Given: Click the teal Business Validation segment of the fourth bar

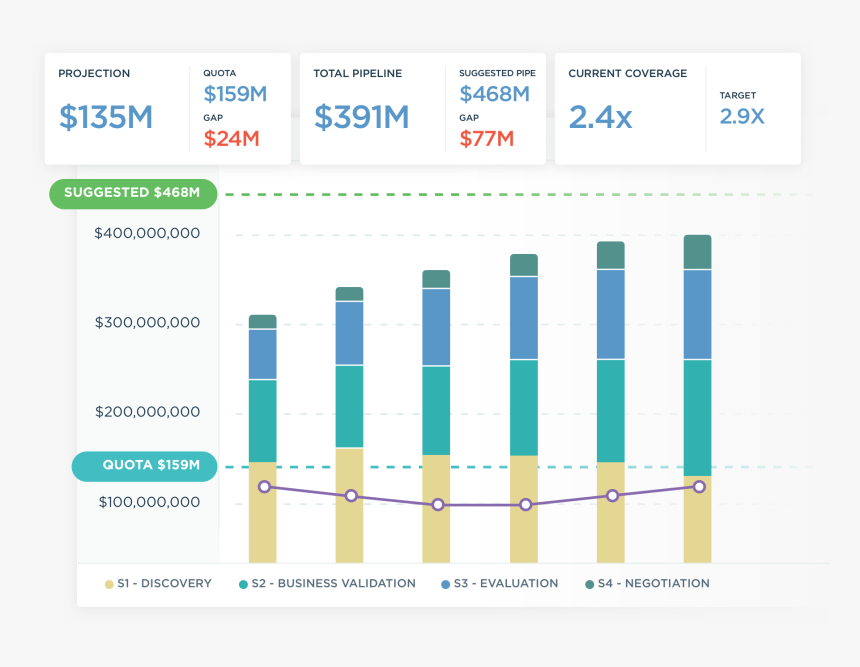Looking at the screenshot, I should (x=524, y=408).
